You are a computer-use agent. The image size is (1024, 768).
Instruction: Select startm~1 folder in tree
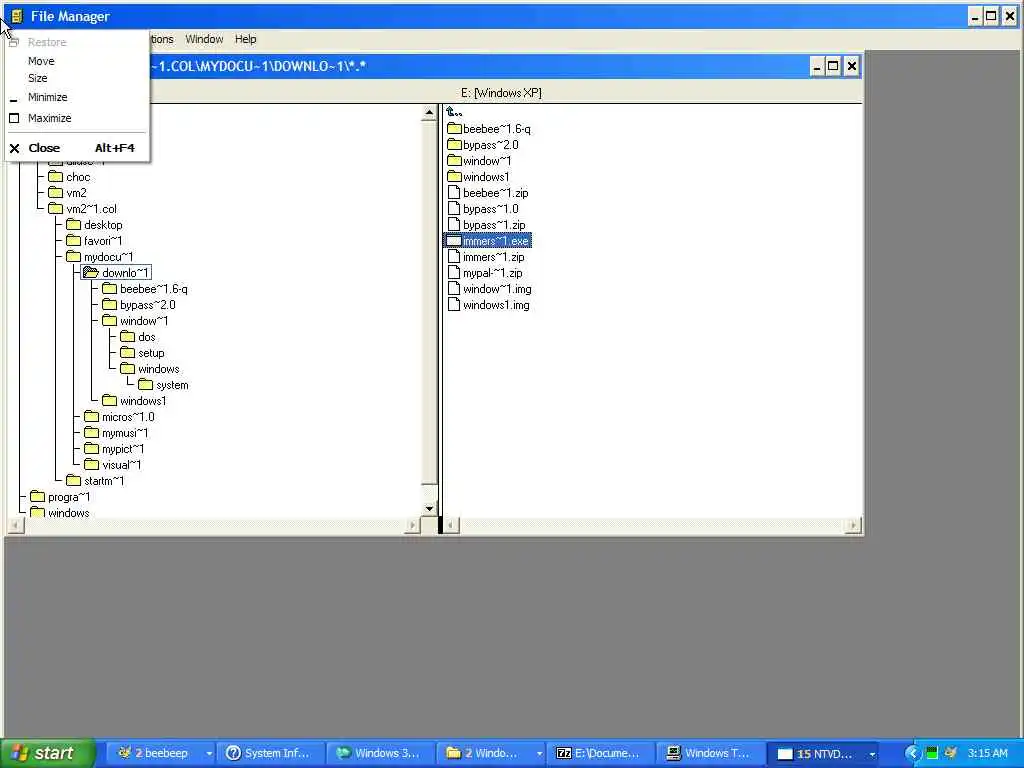click(x=95, y=481)
